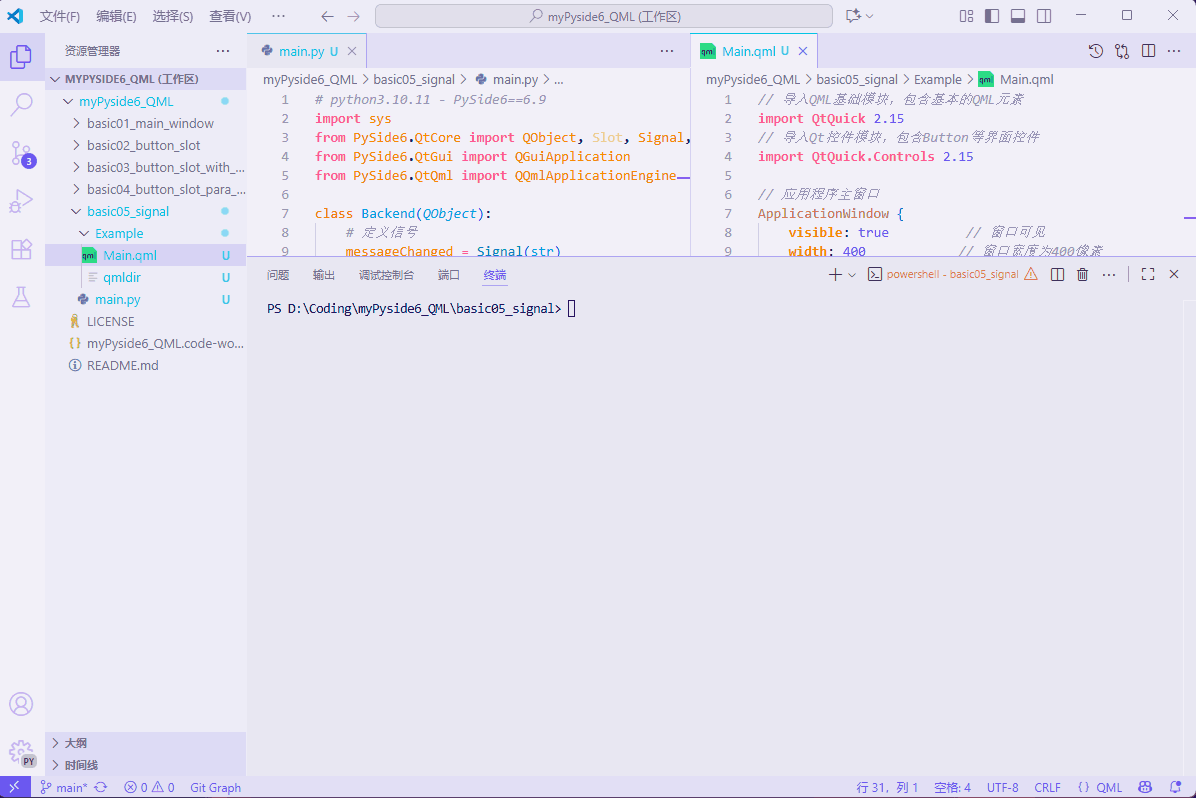Open timeline history icon in editor toolbar
1196x798 pixels.
click(x=1096, y=51)
